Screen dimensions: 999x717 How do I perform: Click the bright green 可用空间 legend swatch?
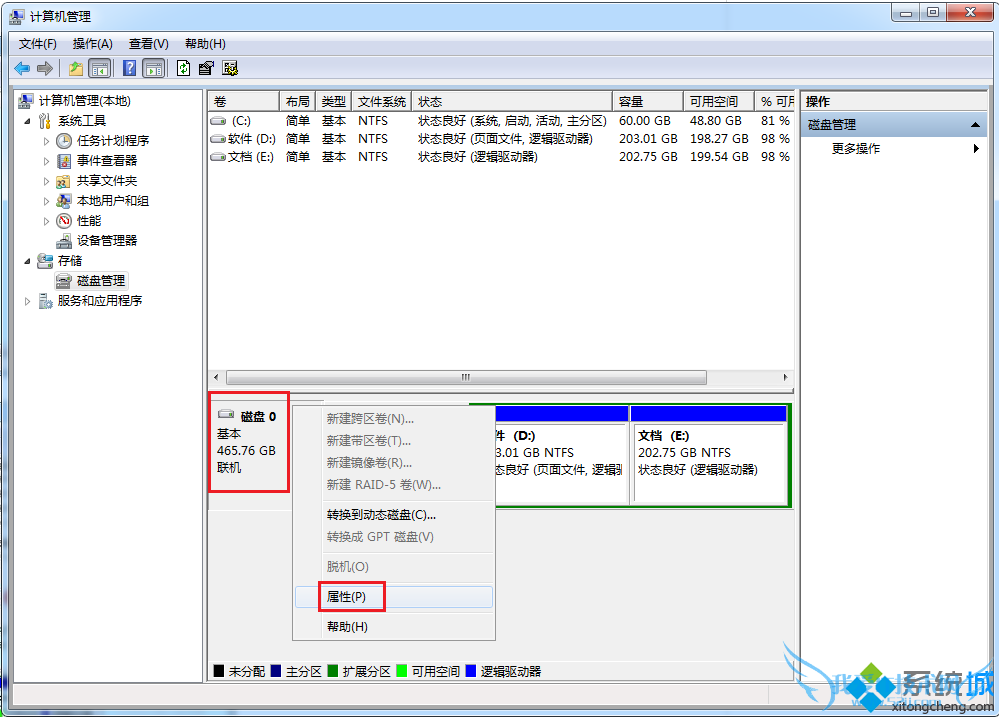click(401, 670)
